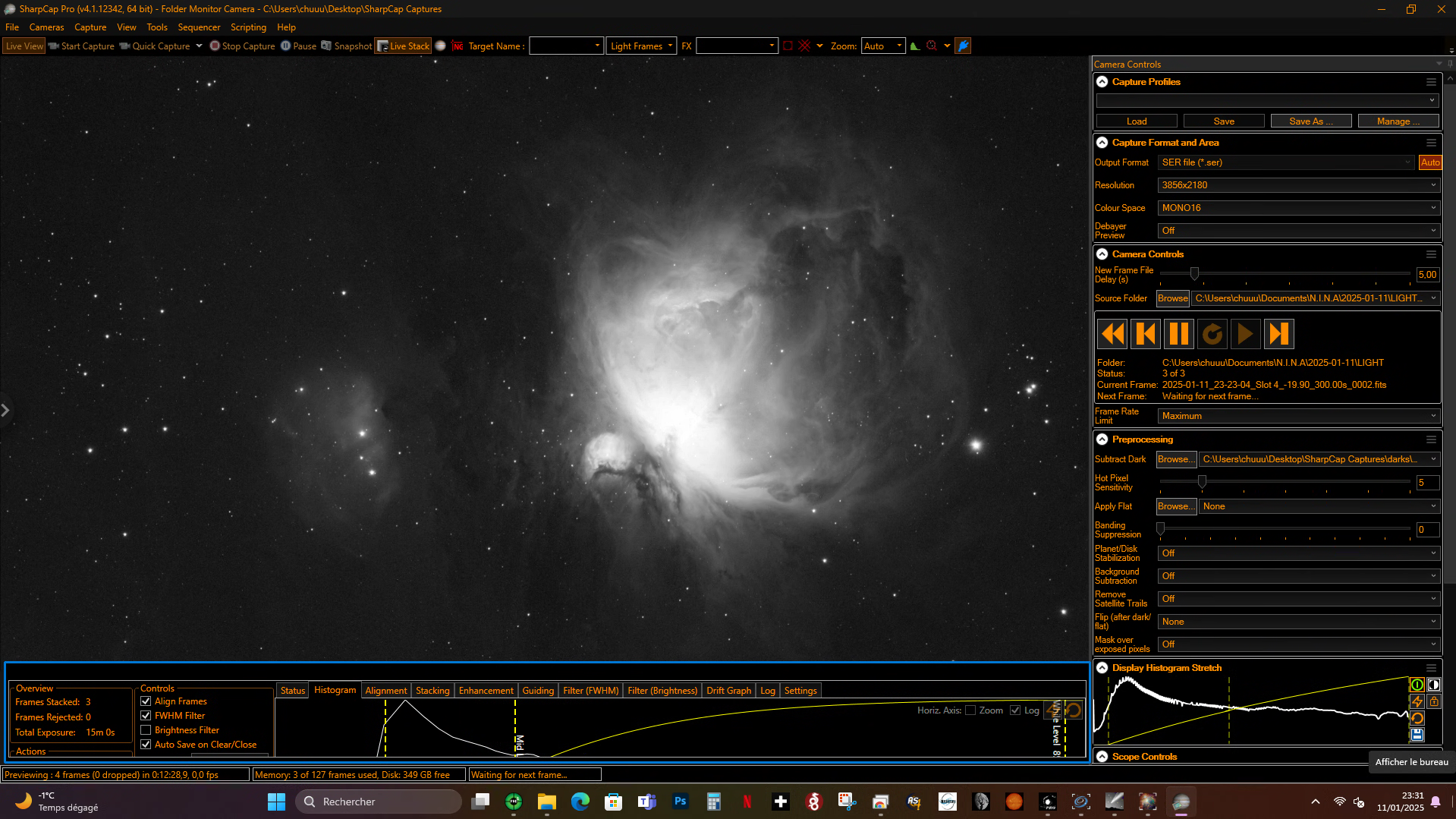This screenshot has width=1456, height=819.
Task: Click the Save As profile button
Action: click(1310, 121)
